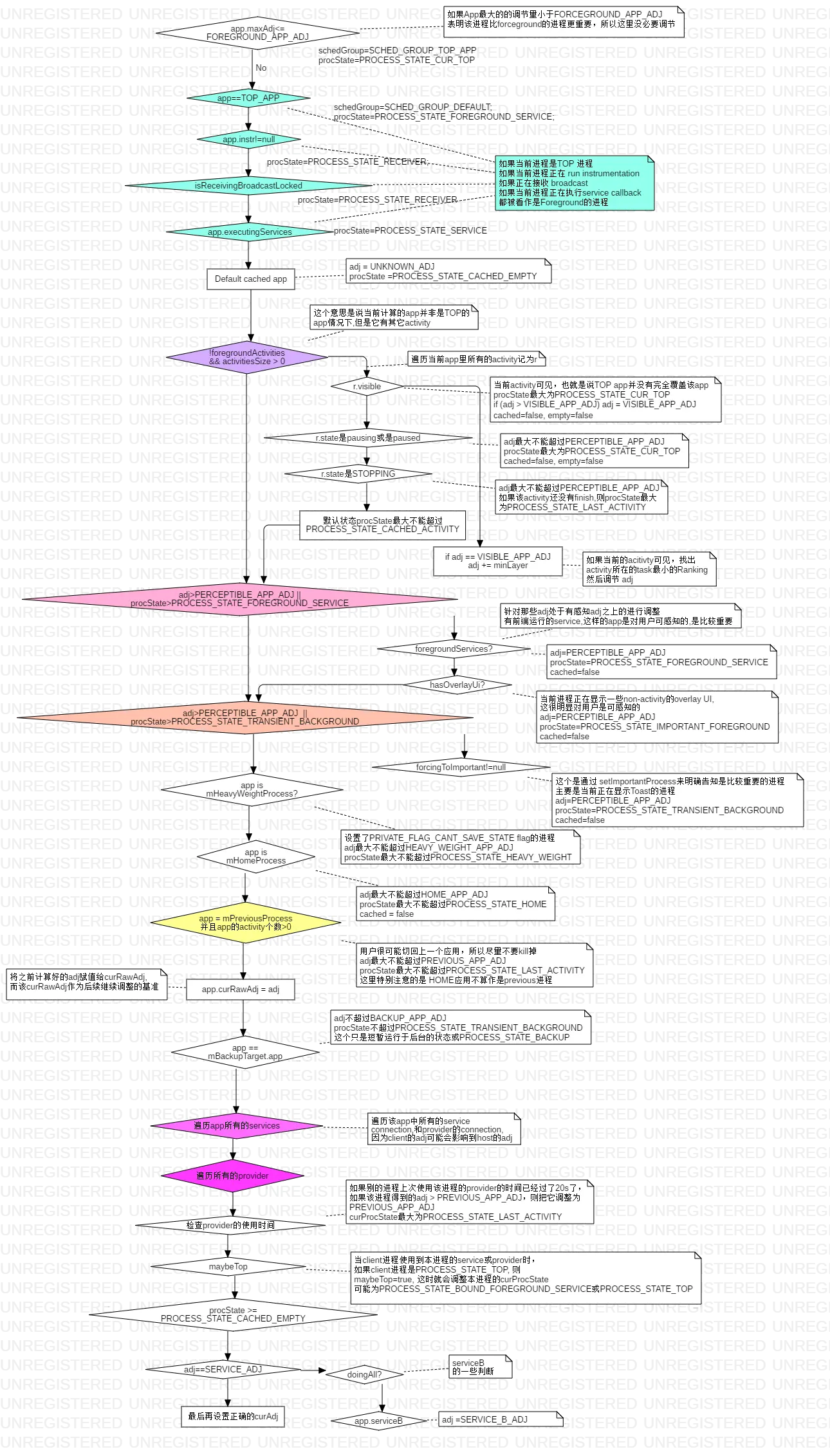Select the 'r.state是pausing或是paused' diamond

tap(368, 438)
